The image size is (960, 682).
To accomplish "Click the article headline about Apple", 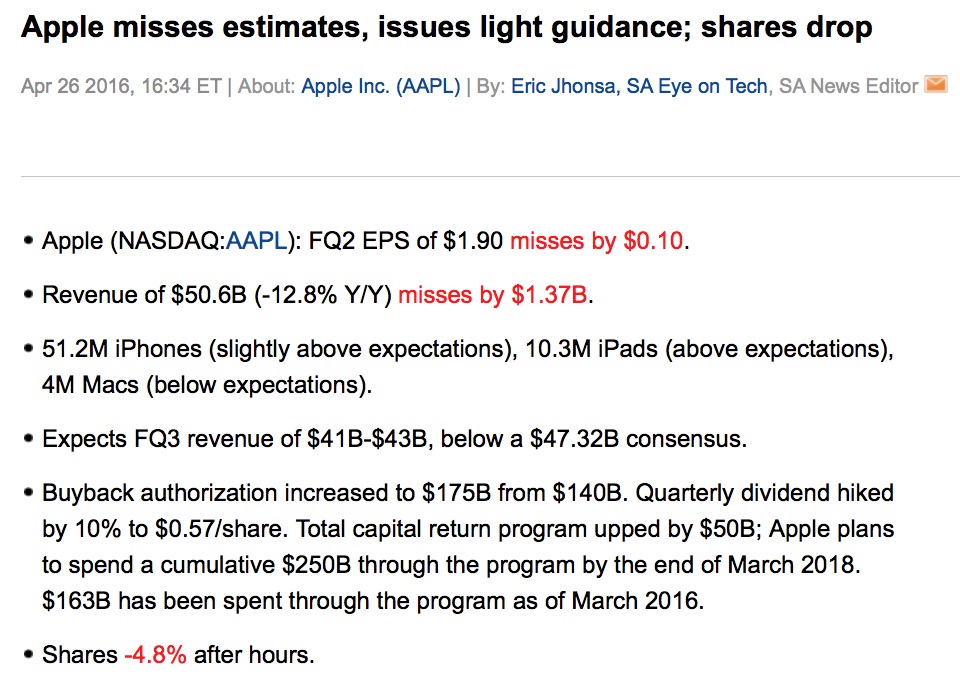I will tap(446, 27).
